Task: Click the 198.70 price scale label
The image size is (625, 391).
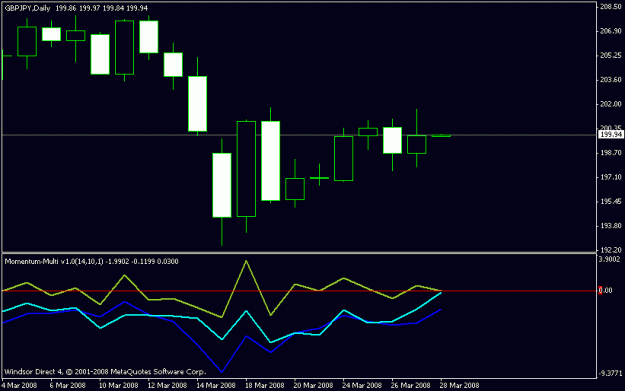Action: point(611,153)
